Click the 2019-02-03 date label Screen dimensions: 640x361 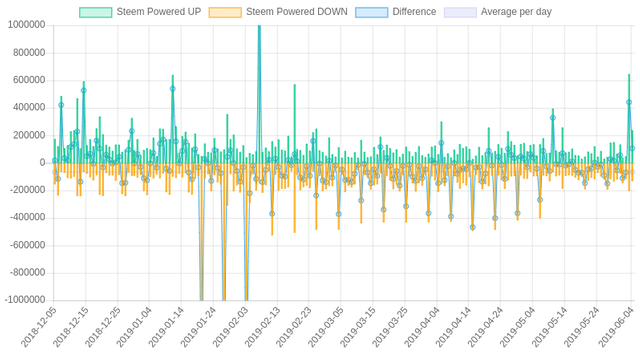coord(230,327)
